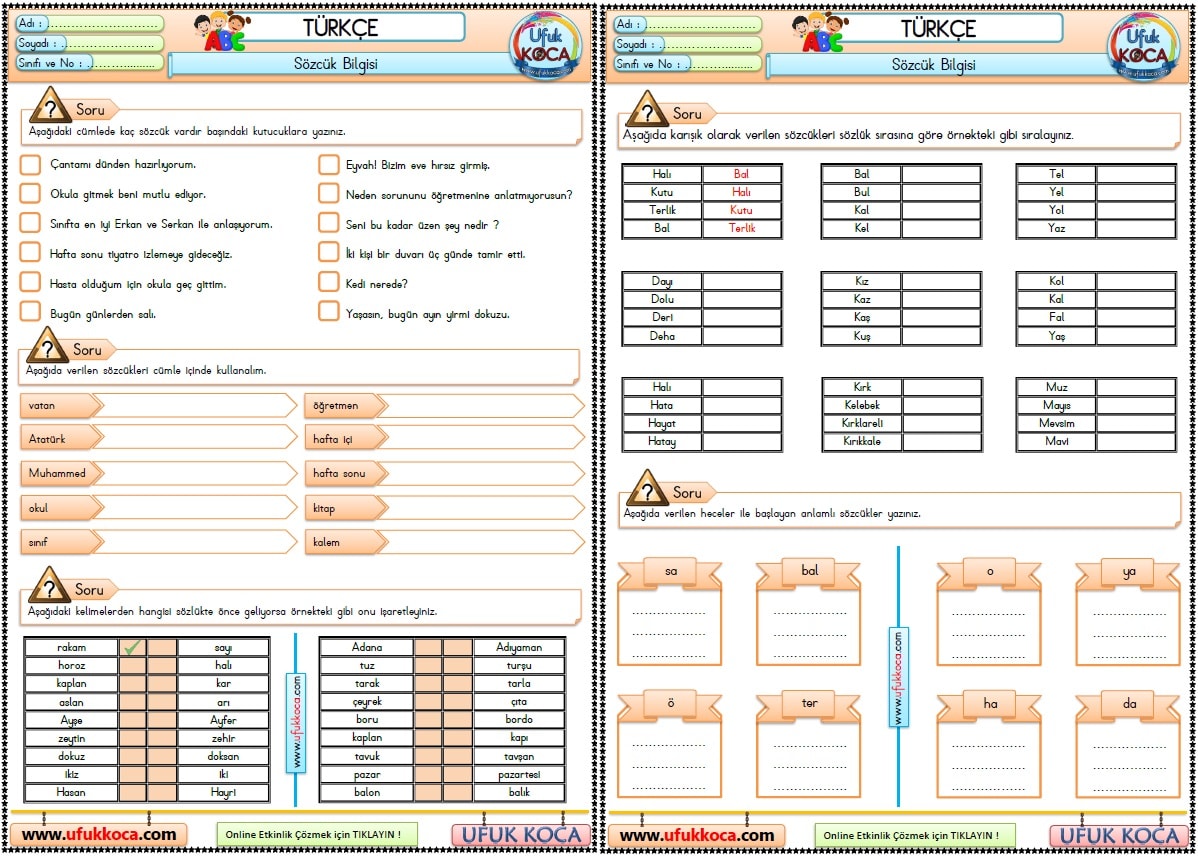The height and width of the screenshot is (857, 1198).
Task: Open www.ufukkoca.com link on right page footer
Action: (x=697, y=836)
